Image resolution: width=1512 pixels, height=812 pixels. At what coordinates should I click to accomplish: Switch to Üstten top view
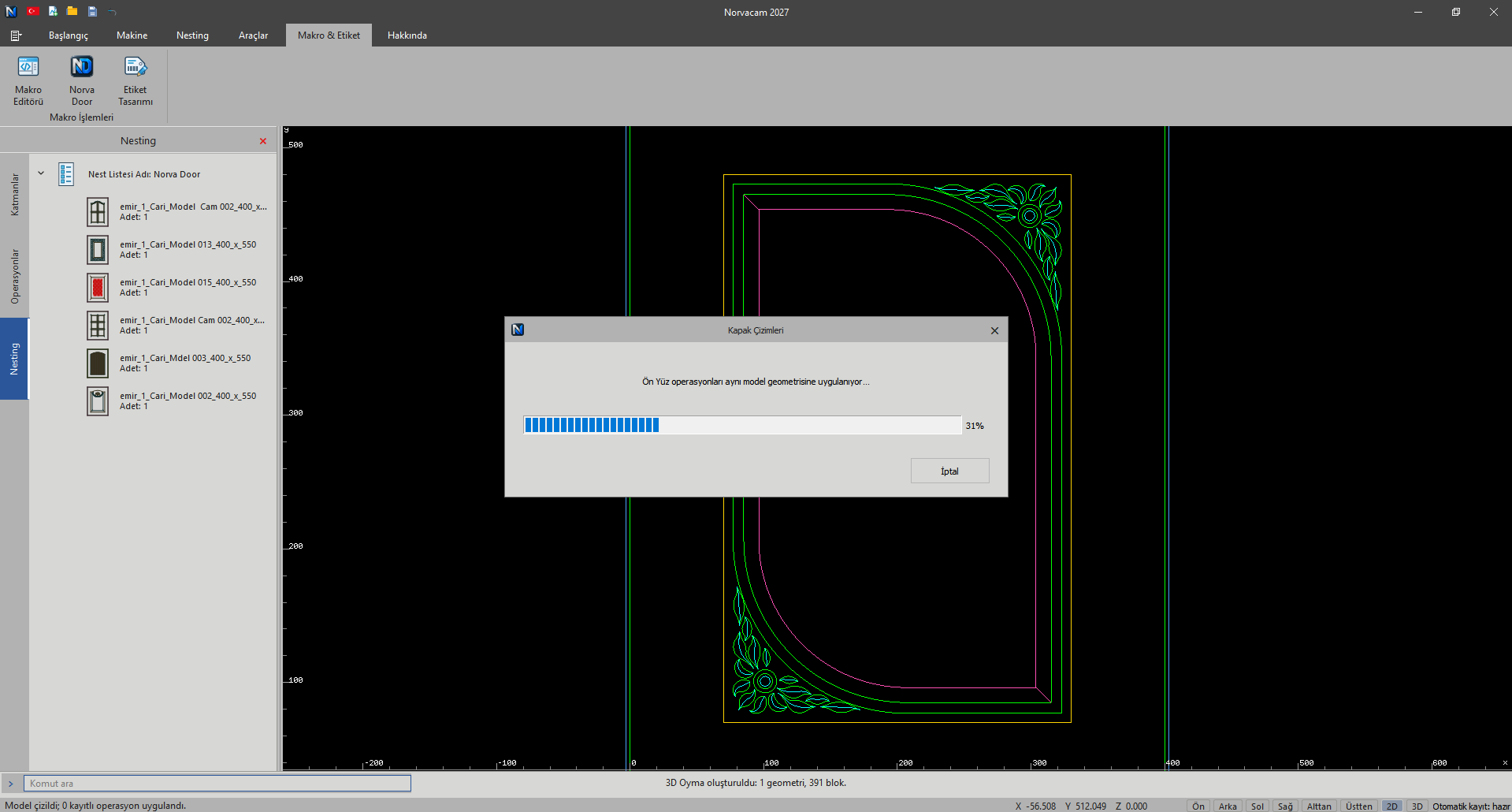[x=1358, y=806]
